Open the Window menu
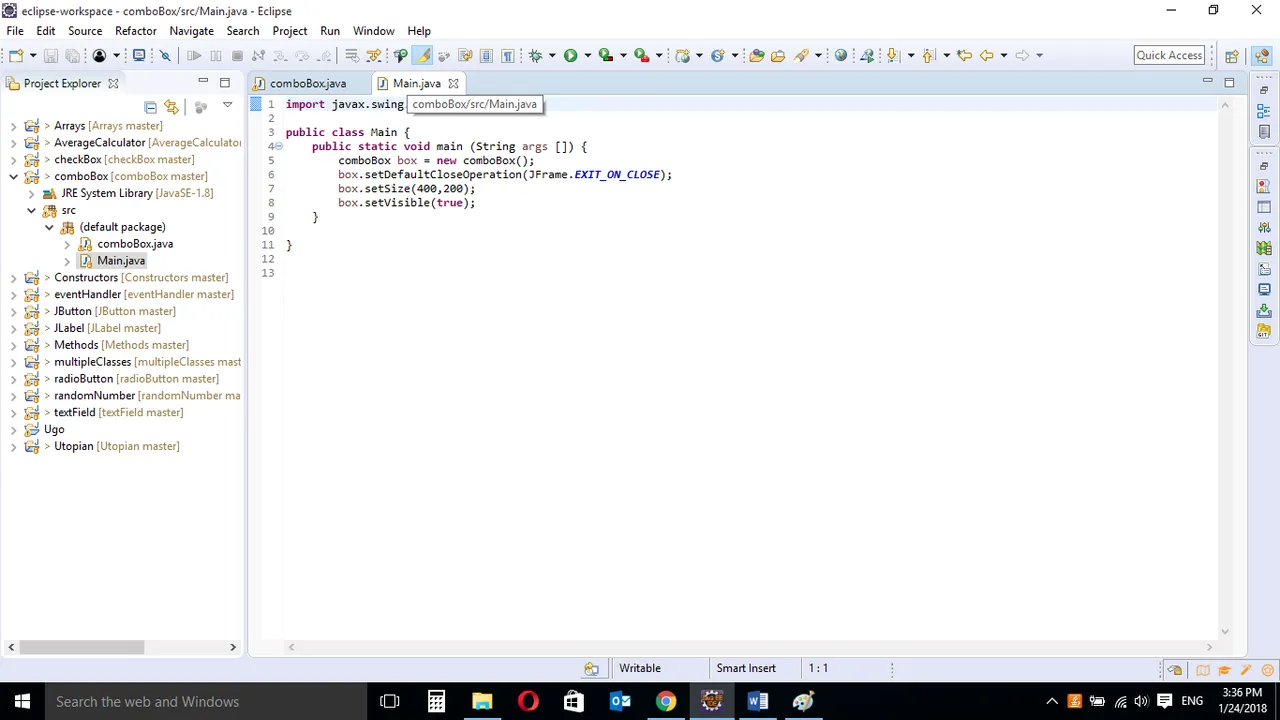Viewport: 1280px width, 720px height. tap(373, 31)
